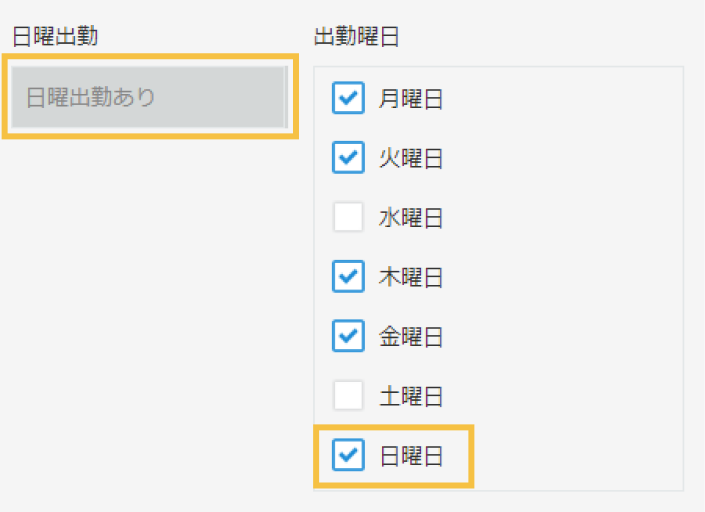Deselect the 金曜日 checkbox
This screenshot has height=512, width=705.
pos(348,337)
